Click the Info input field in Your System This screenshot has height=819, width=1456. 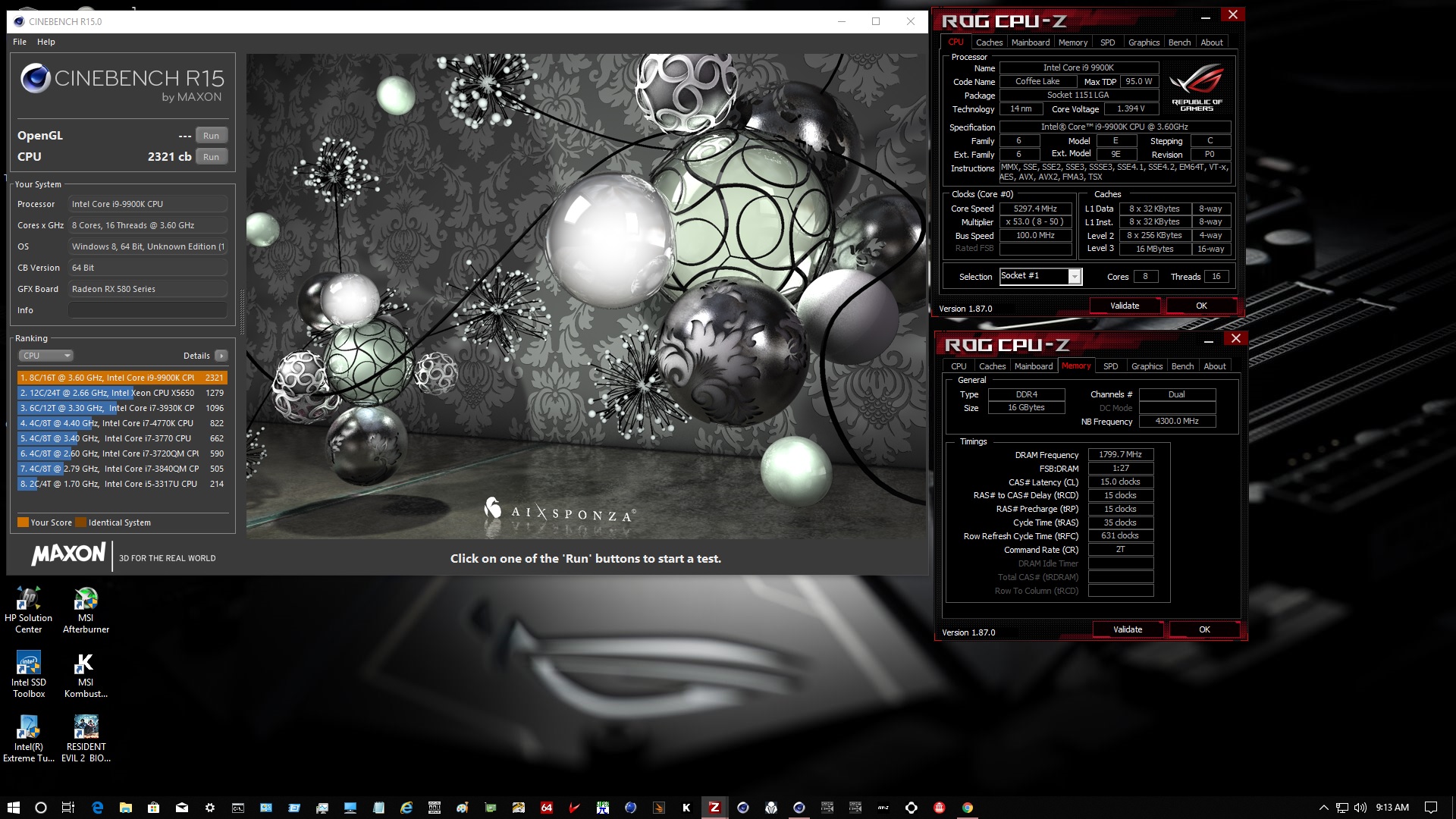148,310
